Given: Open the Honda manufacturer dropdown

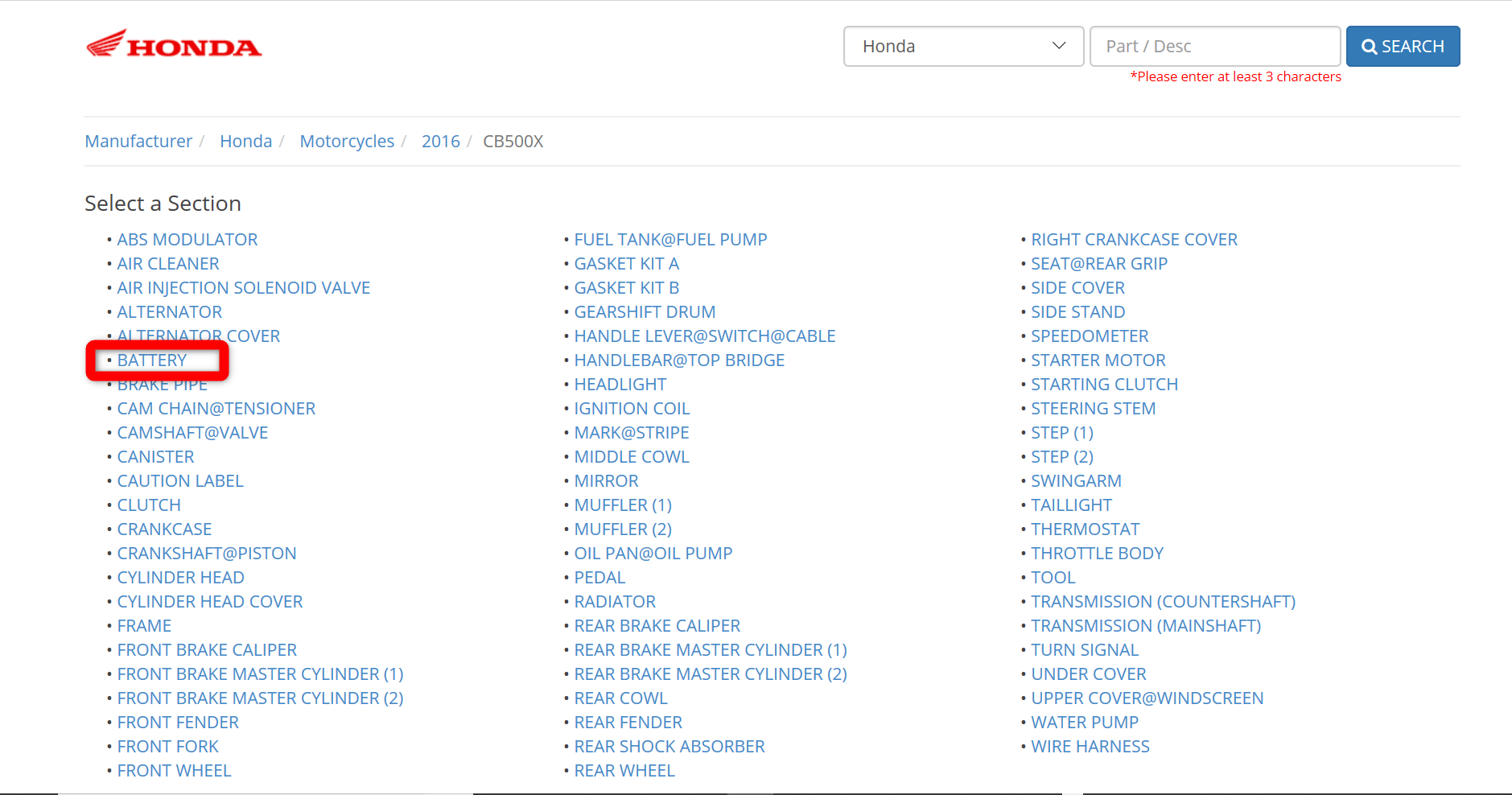Looking at the screenshot, I should [x=963, y=47].
